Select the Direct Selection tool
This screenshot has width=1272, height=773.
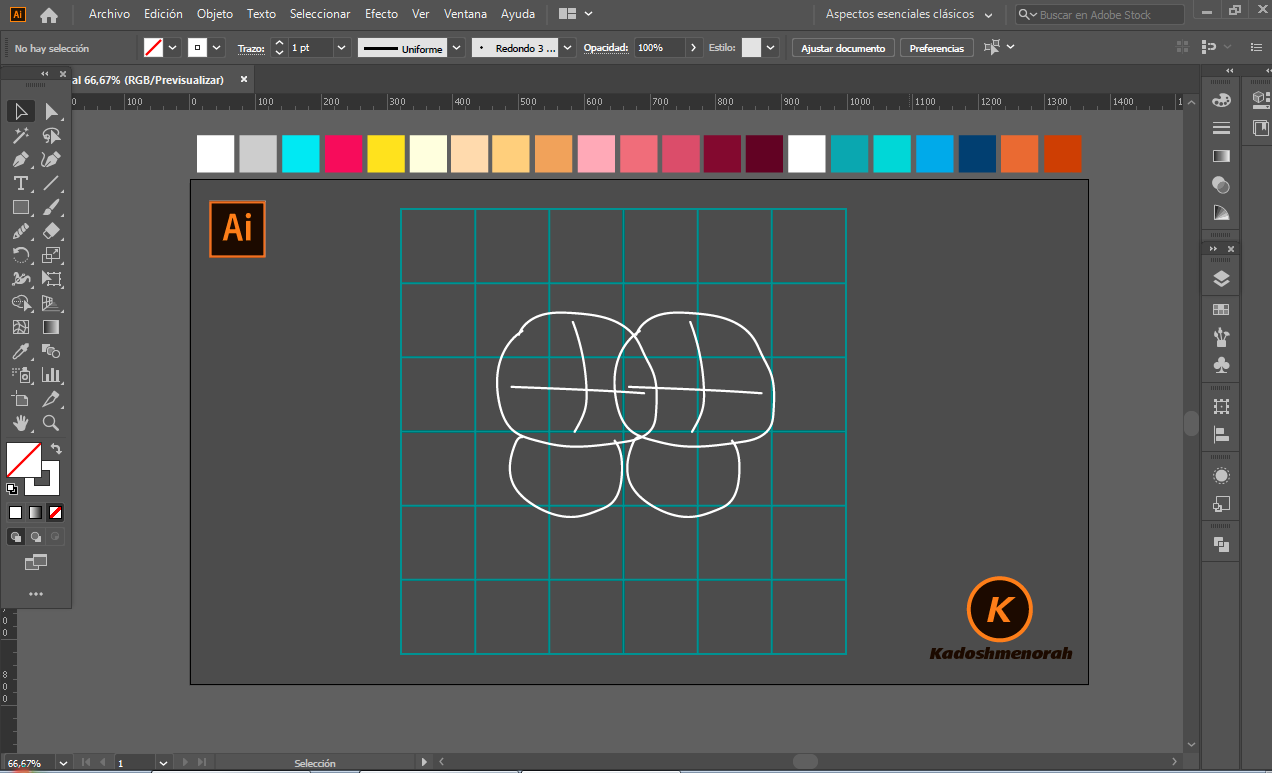click(51, 111)
